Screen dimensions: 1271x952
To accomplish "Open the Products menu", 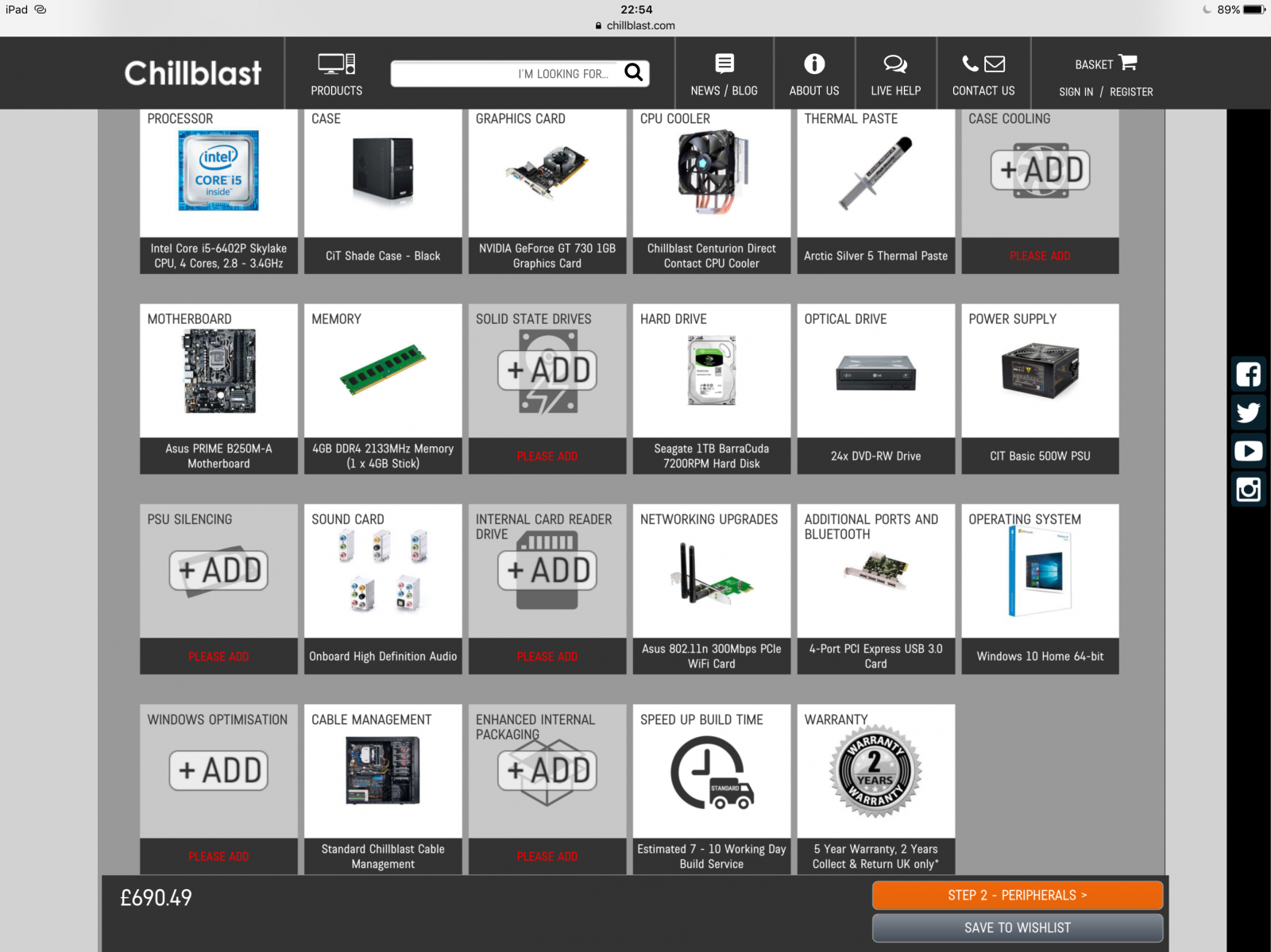I will click(336, 74).
